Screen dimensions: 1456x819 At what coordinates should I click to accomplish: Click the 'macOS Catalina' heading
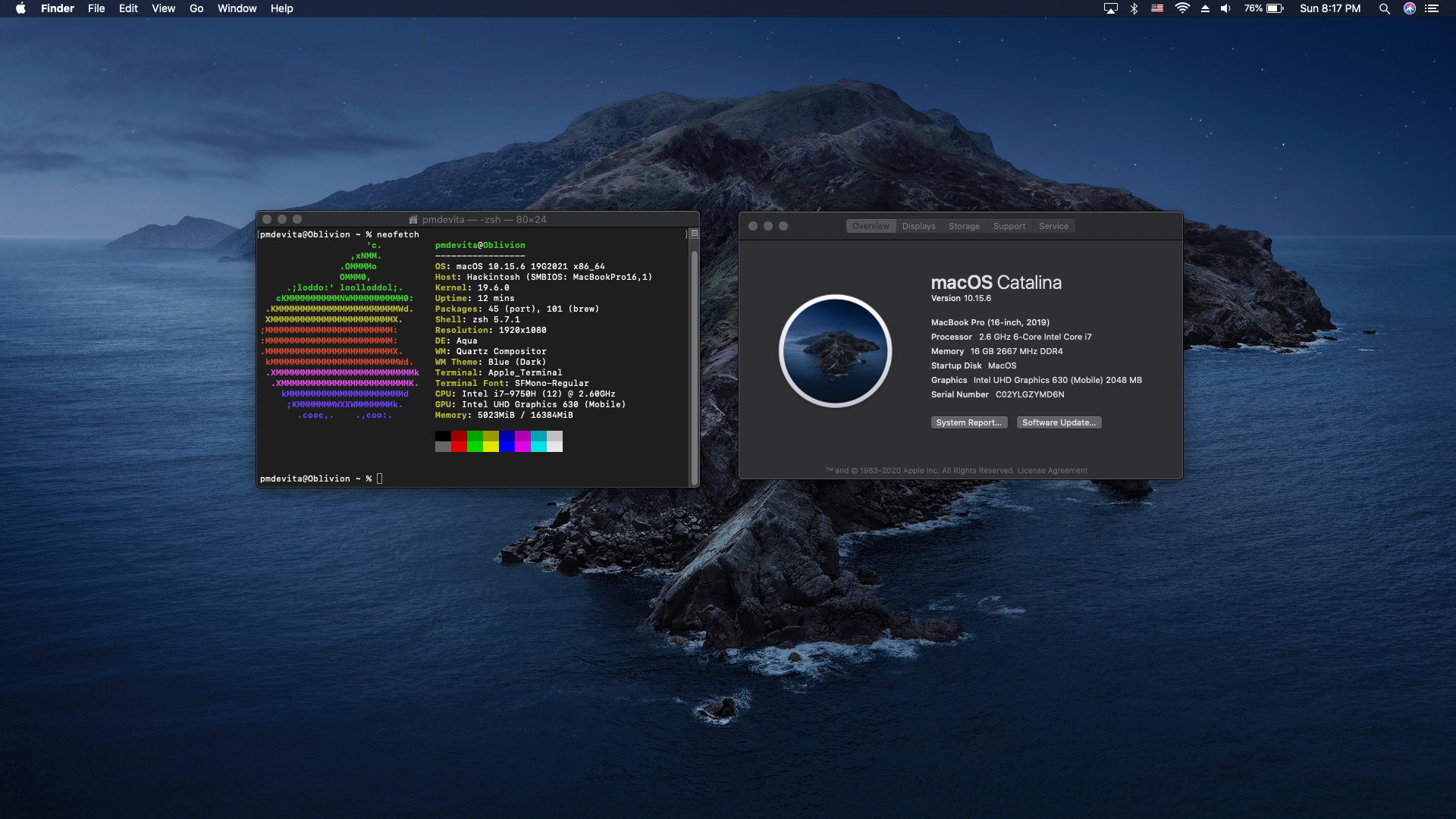996,282
